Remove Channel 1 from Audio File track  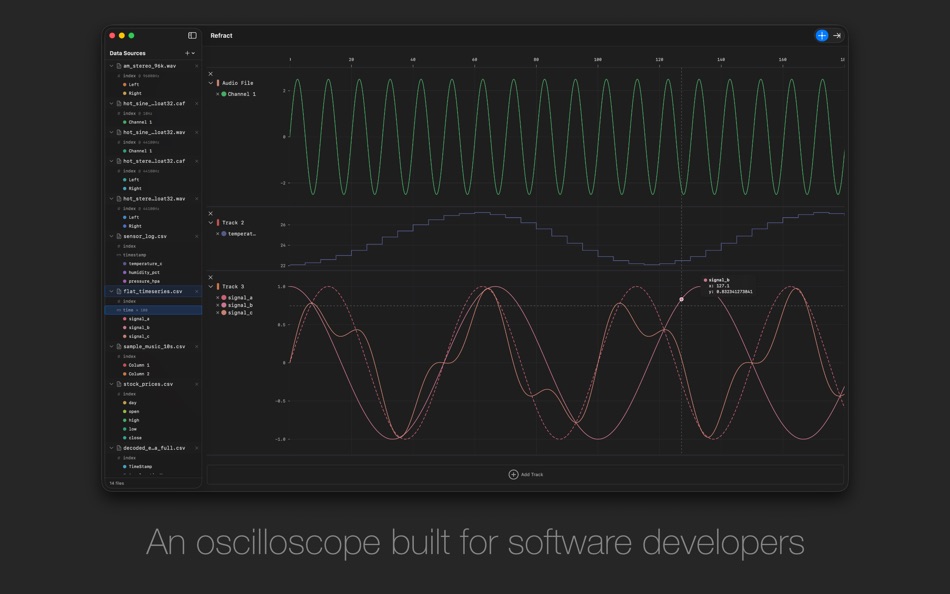(x=218, y=94)
